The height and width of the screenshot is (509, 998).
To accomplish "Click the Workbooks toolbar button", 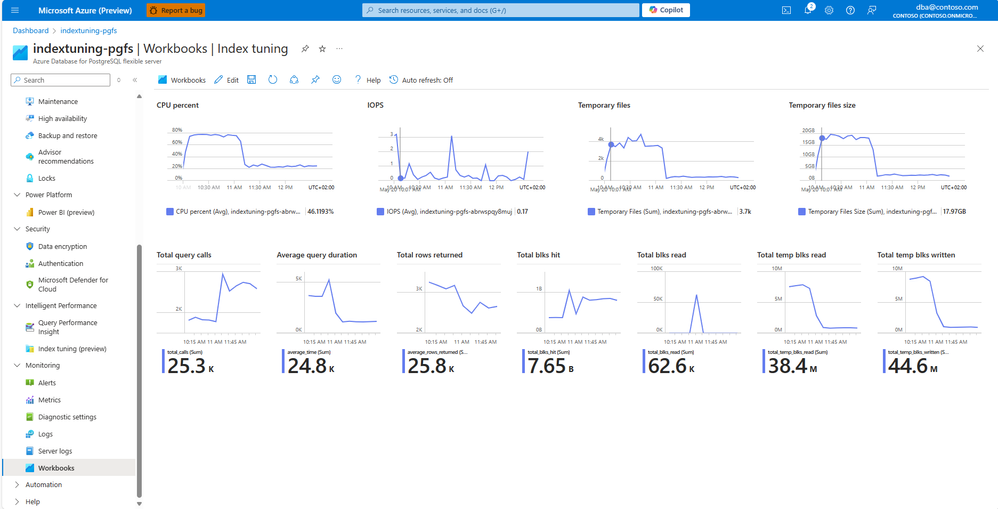I will click(182, 80).
